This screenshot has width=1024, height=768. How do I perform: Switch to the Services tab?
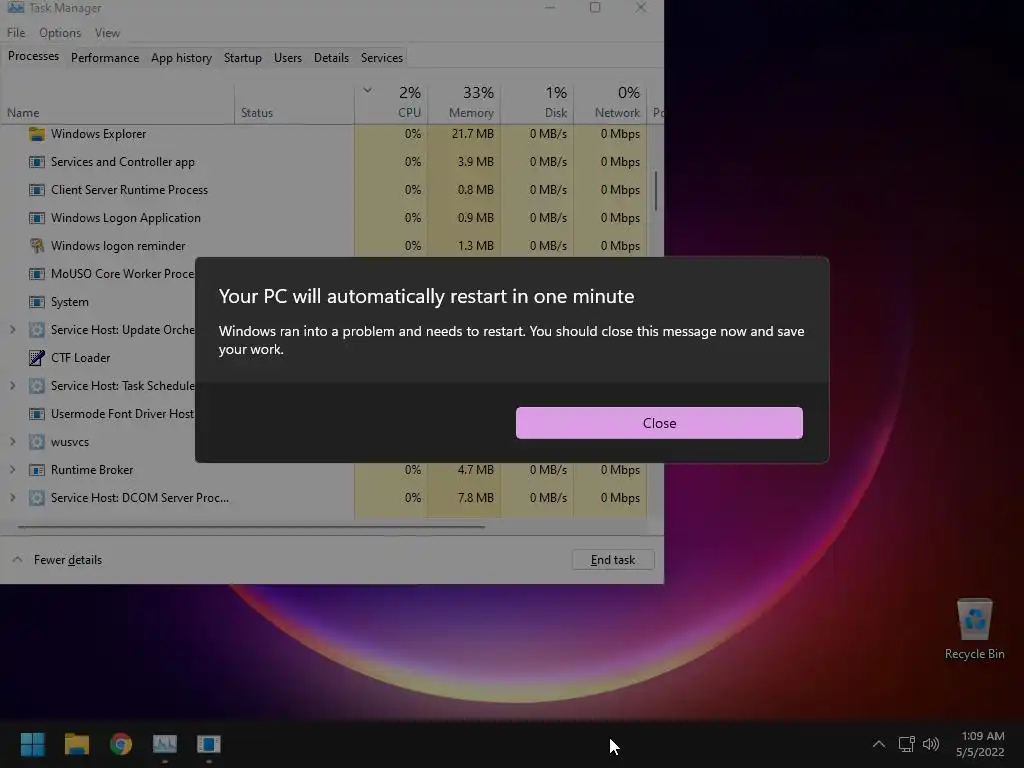[381, 57]
